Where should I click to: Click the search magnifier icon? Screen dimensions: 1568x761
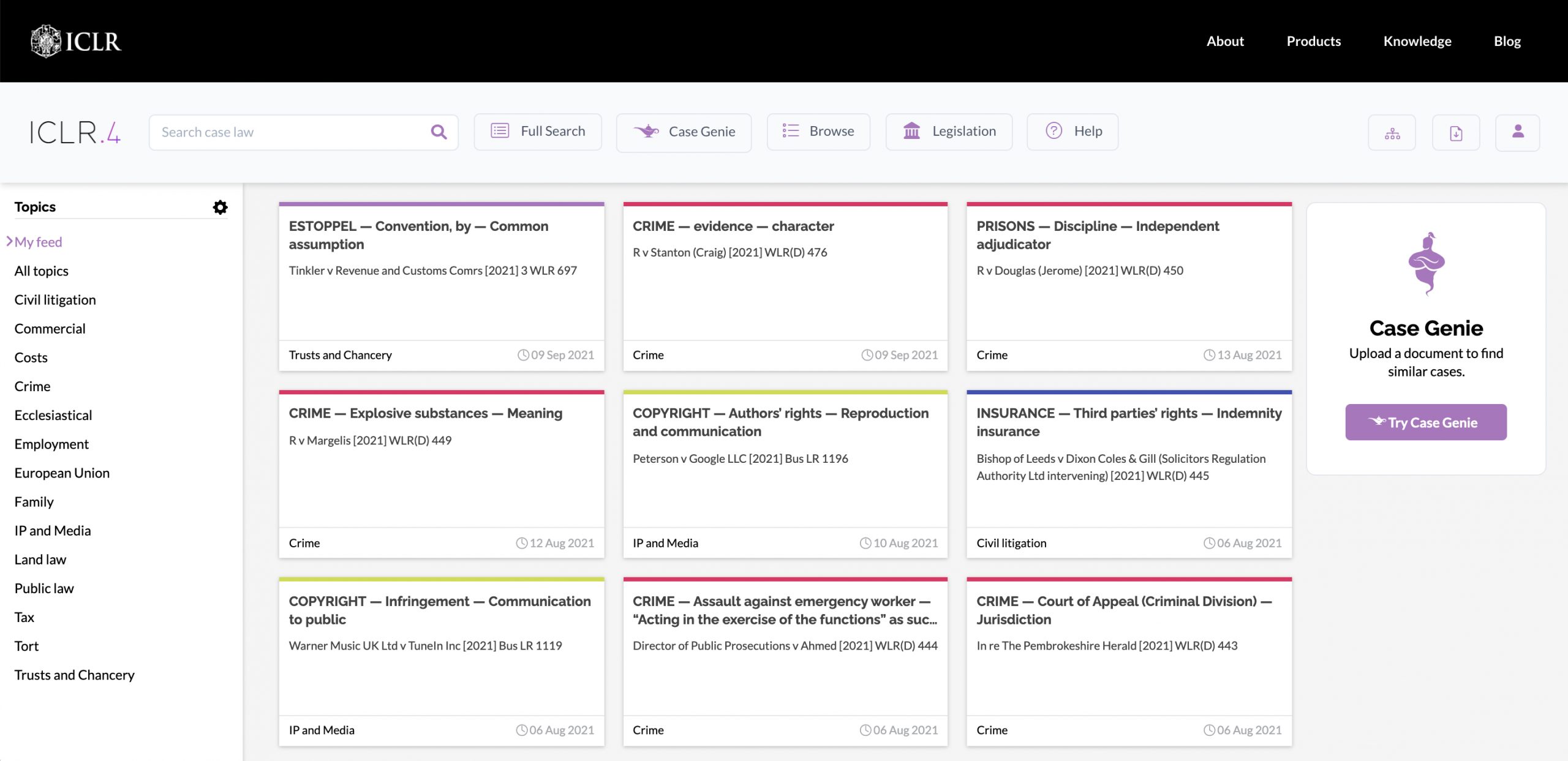point(439,132)
